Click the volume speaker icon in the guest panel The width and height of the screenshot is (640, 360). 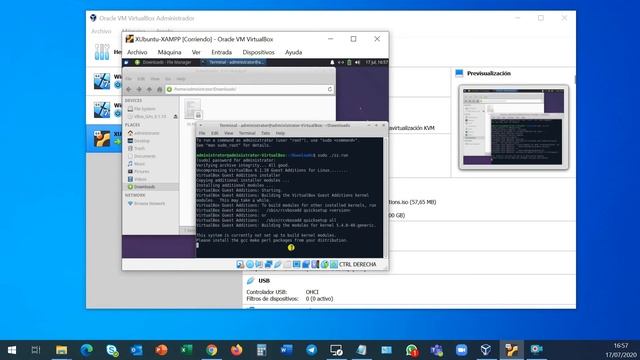(358, 62)
